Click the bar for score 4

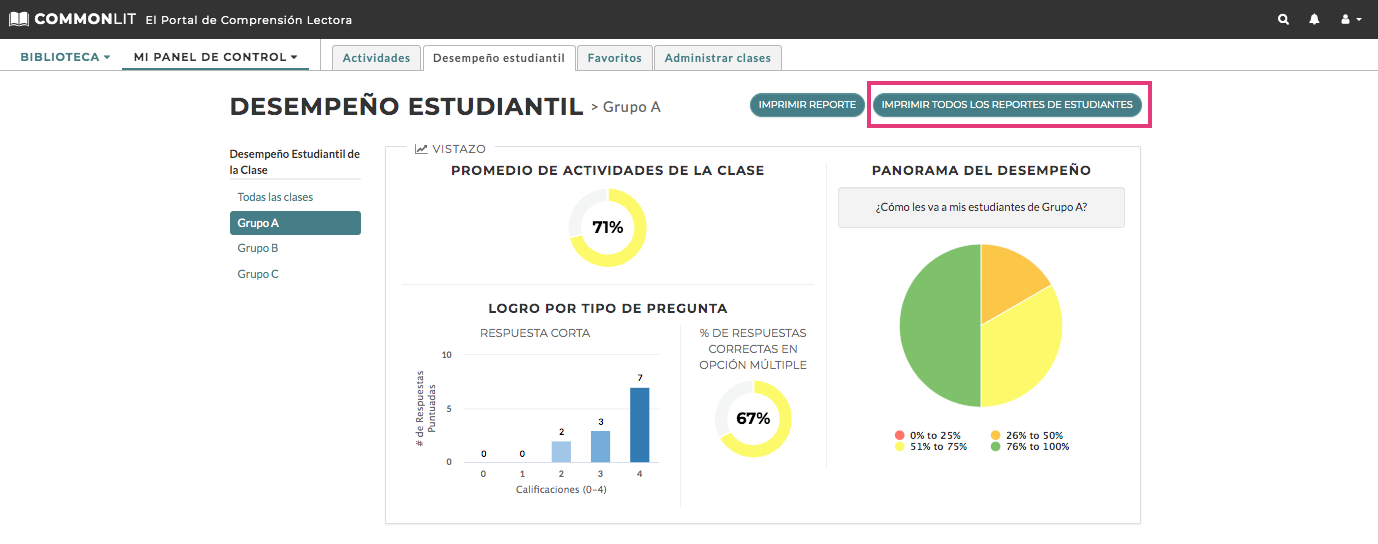click(640, 424)
